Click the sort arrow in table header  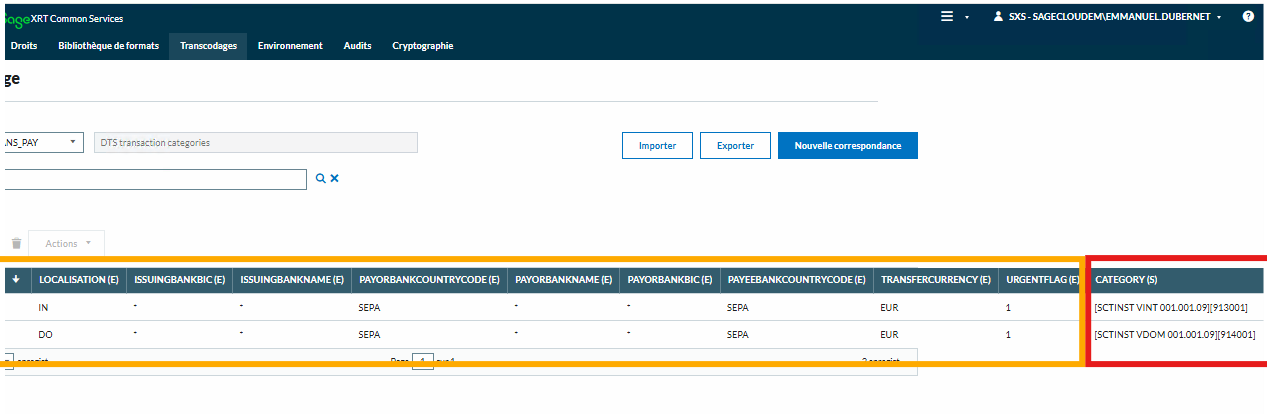click(18, 280)
